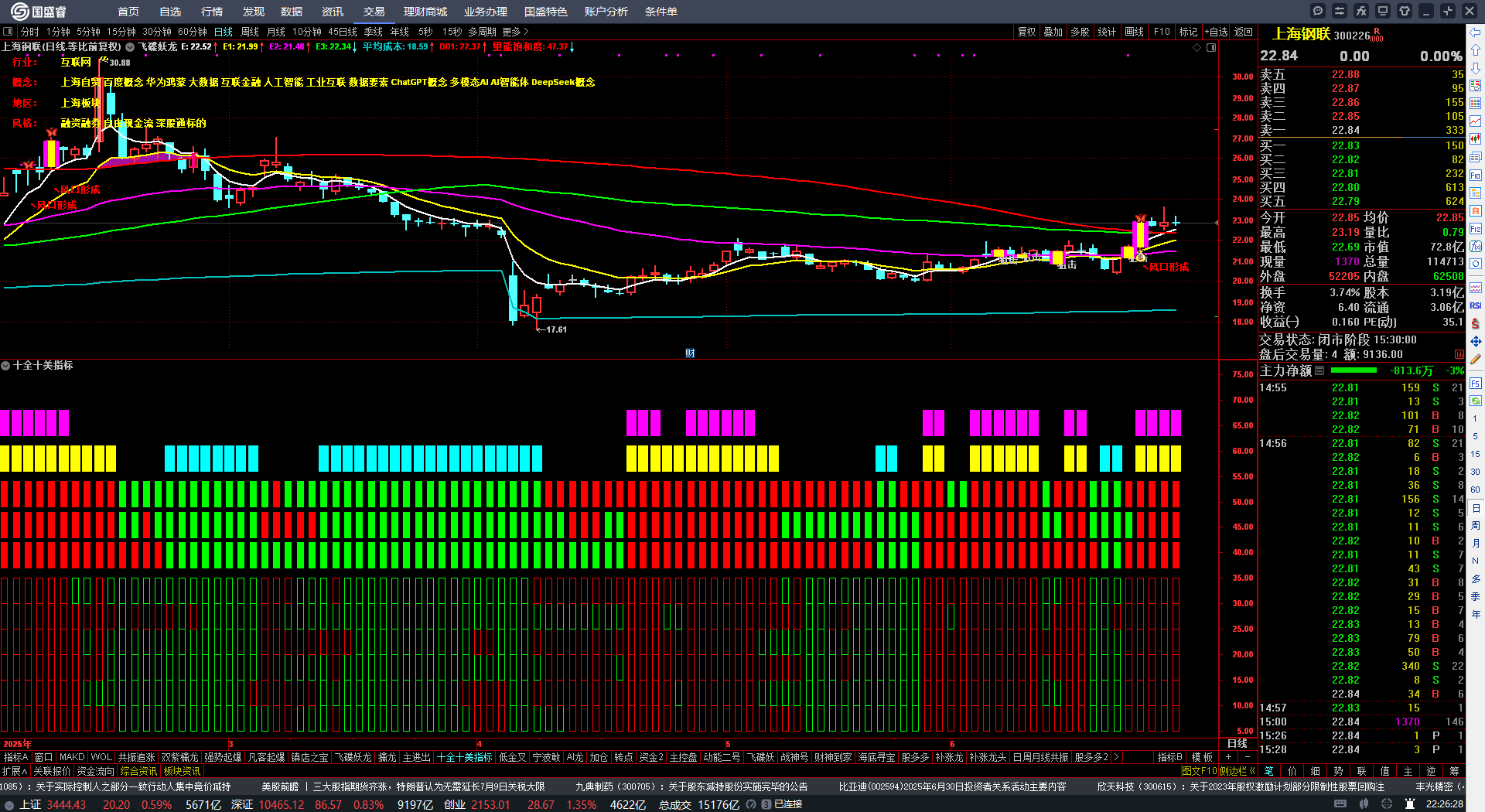
Task: Open the candlestick chart sidebar icon
Action: pyautogui.click(x=1476, y=139)
